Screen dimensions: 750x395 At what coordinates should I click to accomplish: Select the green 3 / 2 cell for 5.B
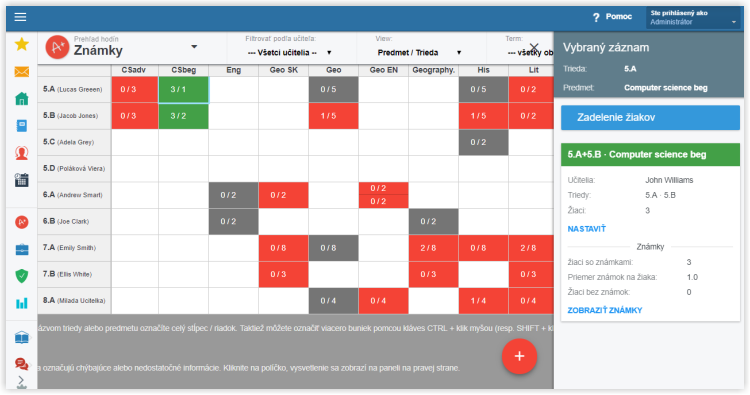tap(184, 116)
